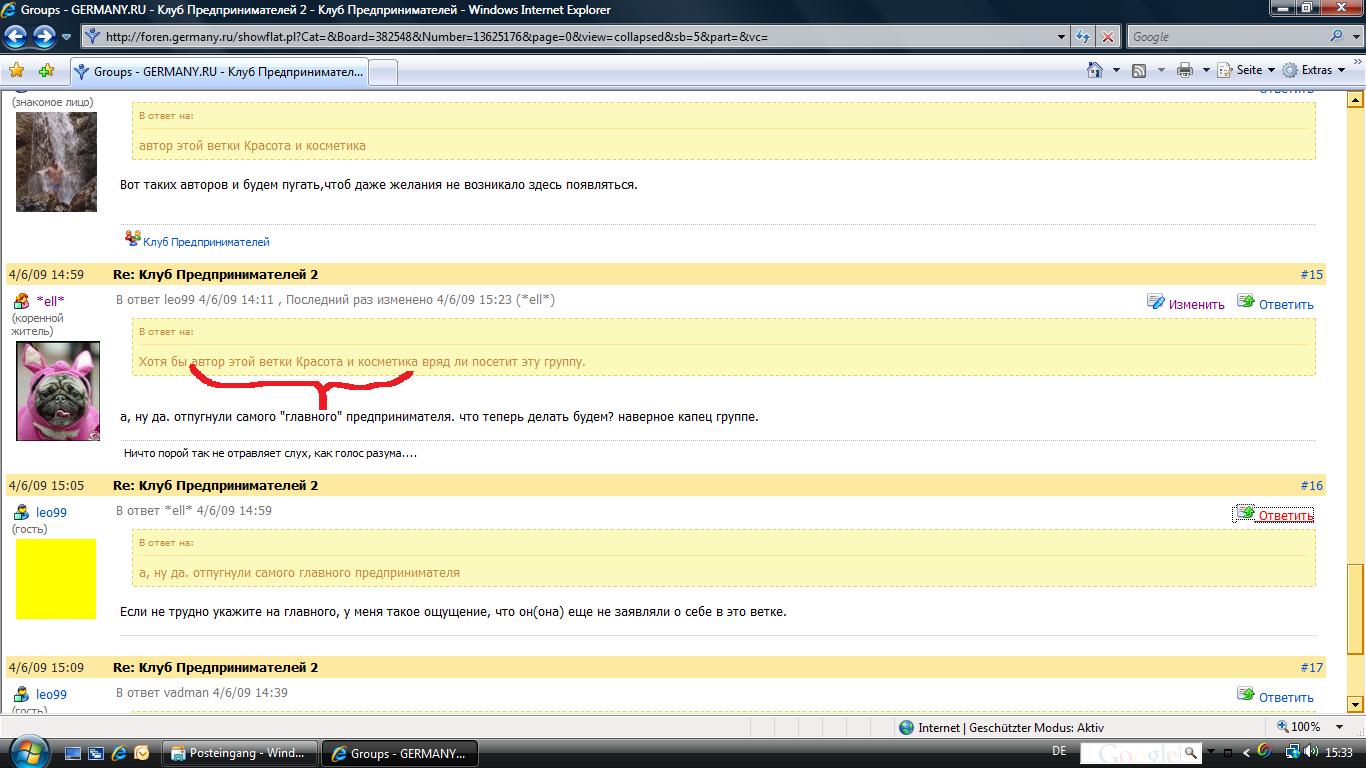
Task: Stop page loading with the red X icon
Action: click(1108, 37)
